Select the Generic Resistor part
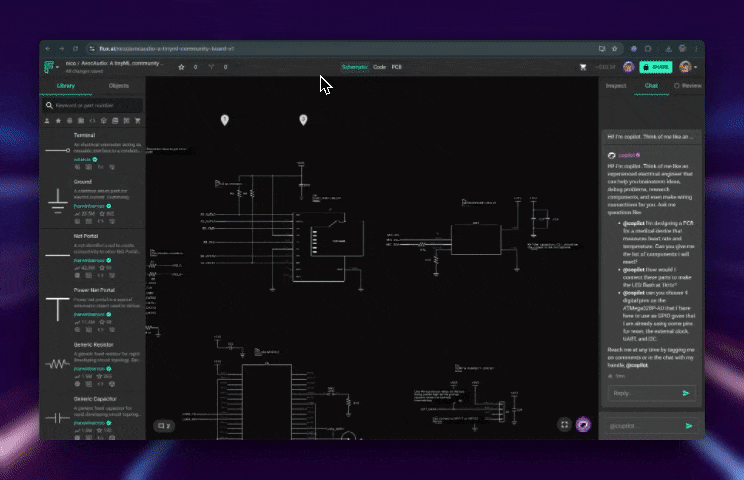The height and width of the screenshot is (480, 744). 93,364
